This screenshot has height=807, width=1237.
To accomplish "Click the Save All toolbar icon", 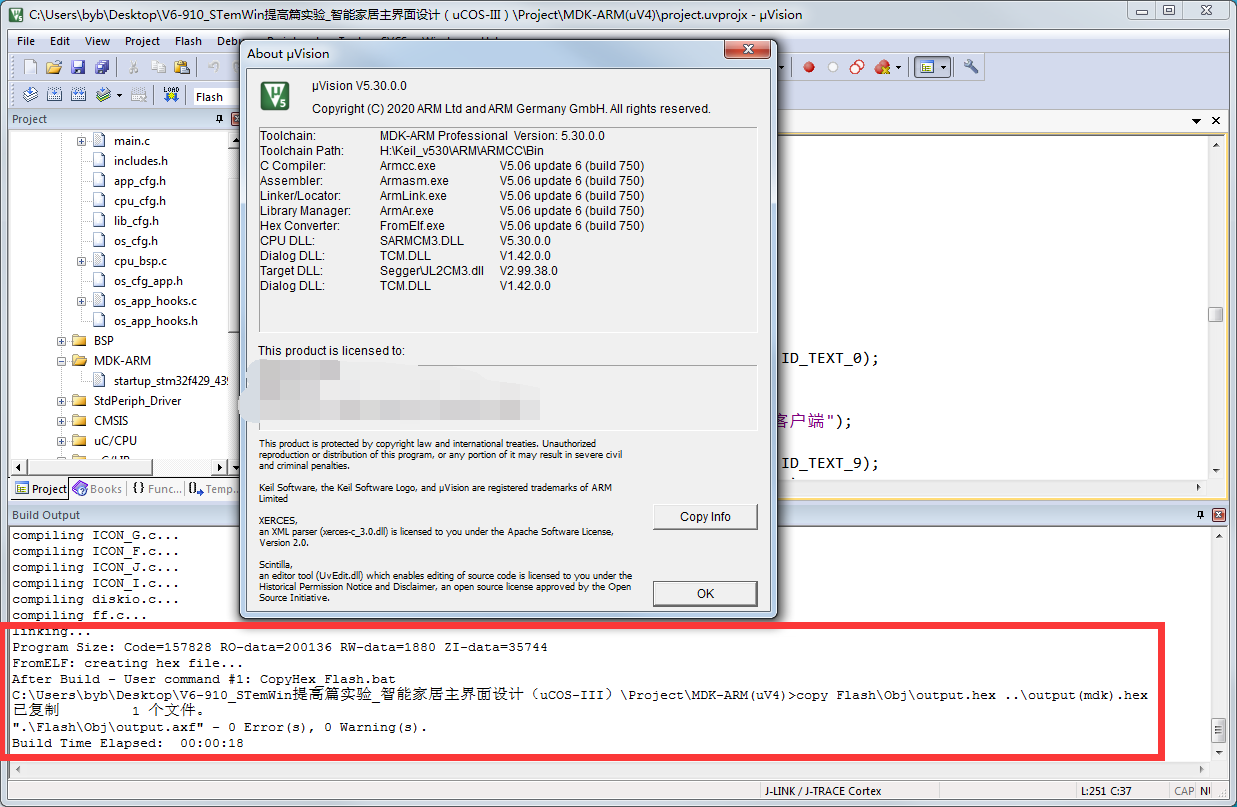I will click(x=102, y=67).
